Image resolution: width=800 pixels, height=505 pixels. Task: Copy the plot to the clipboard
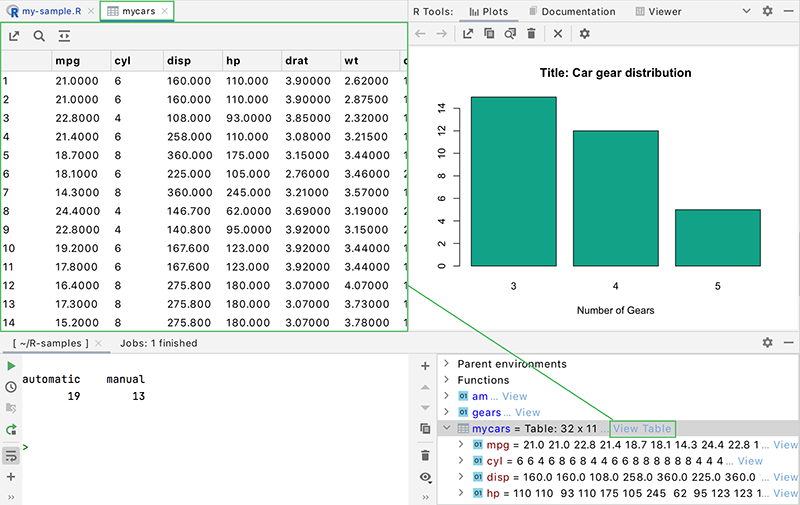[x=489, y=34]
